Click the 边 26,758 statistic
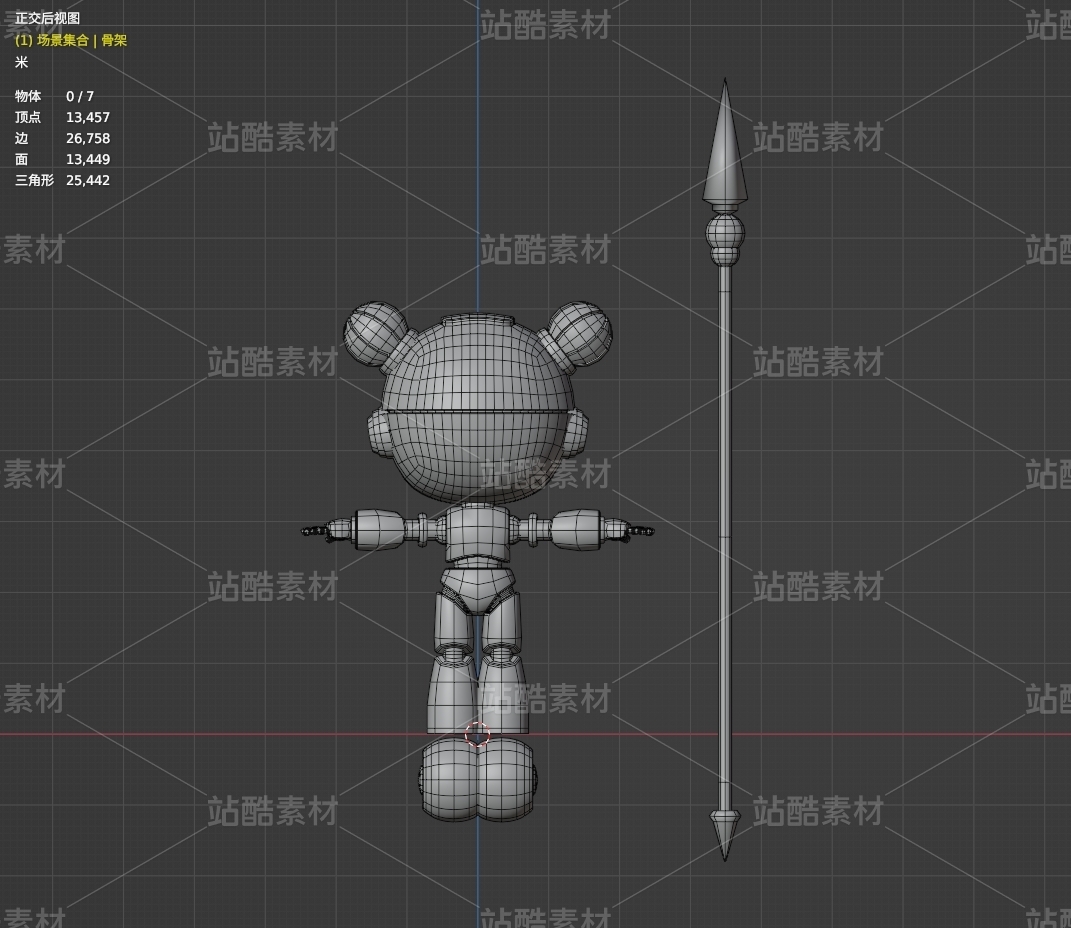The height and width of the screenshot is (928, 1071). [62, 139]
